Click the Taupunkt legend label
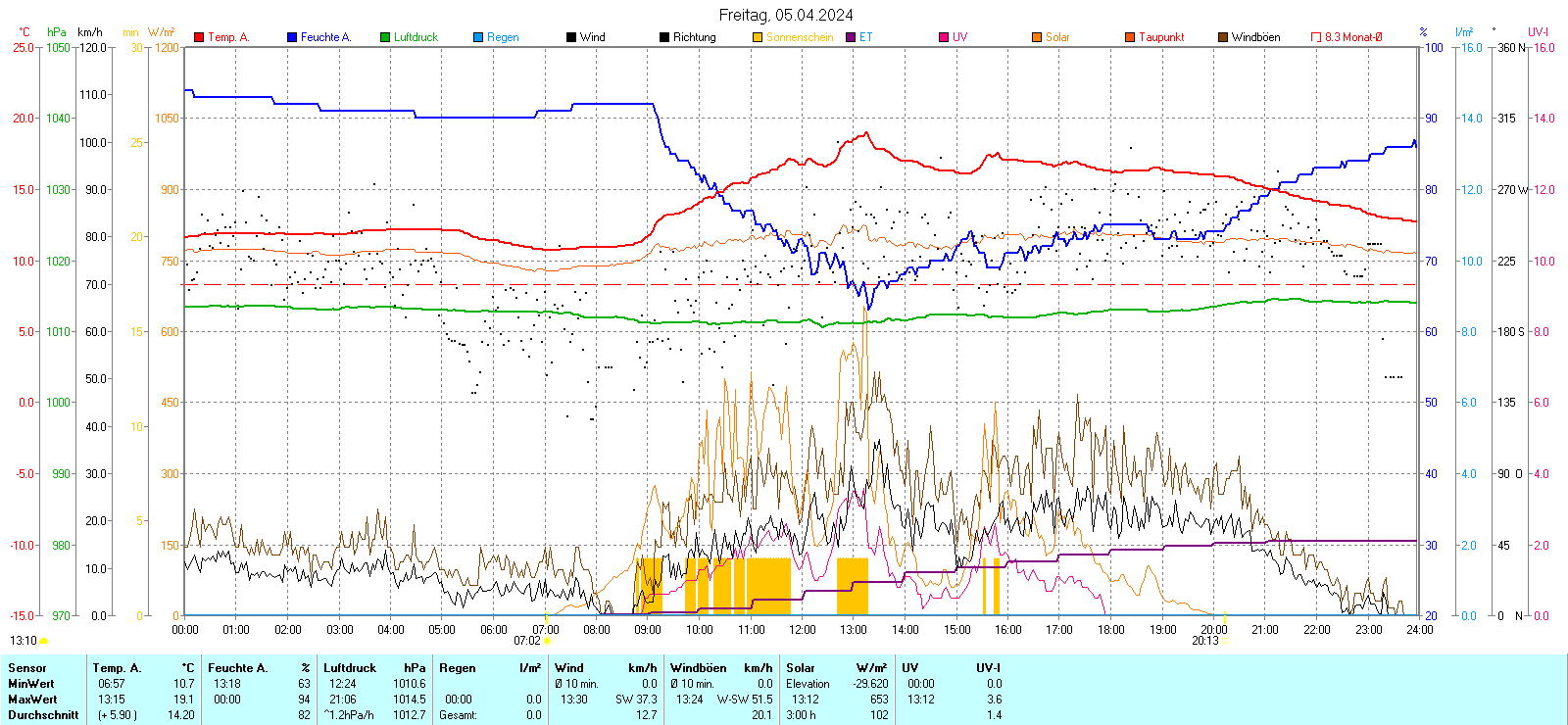The height and width of the screenshot is (725, 1568). point(1161,37)
